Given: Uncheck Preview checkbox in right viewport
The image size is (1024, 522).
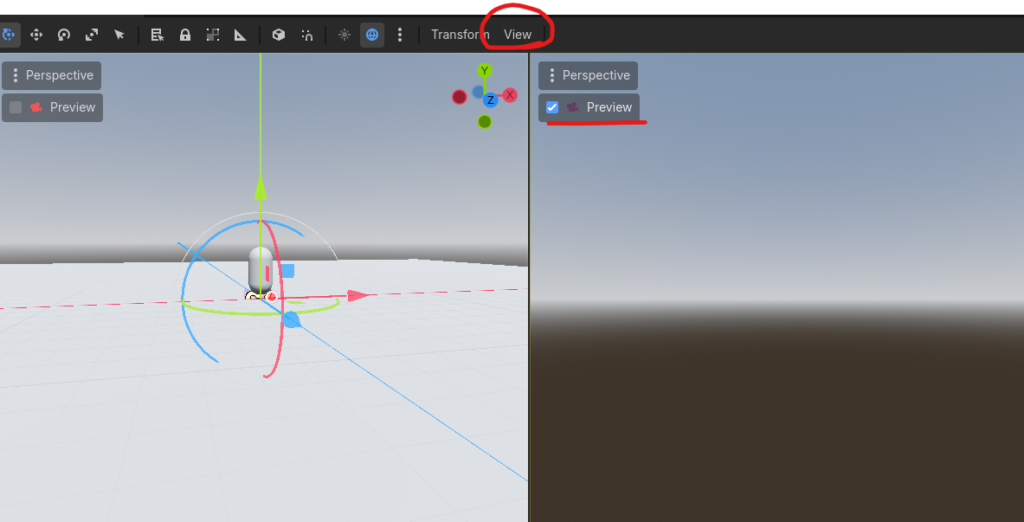Looking at the screenshot, I should point(552,107).
